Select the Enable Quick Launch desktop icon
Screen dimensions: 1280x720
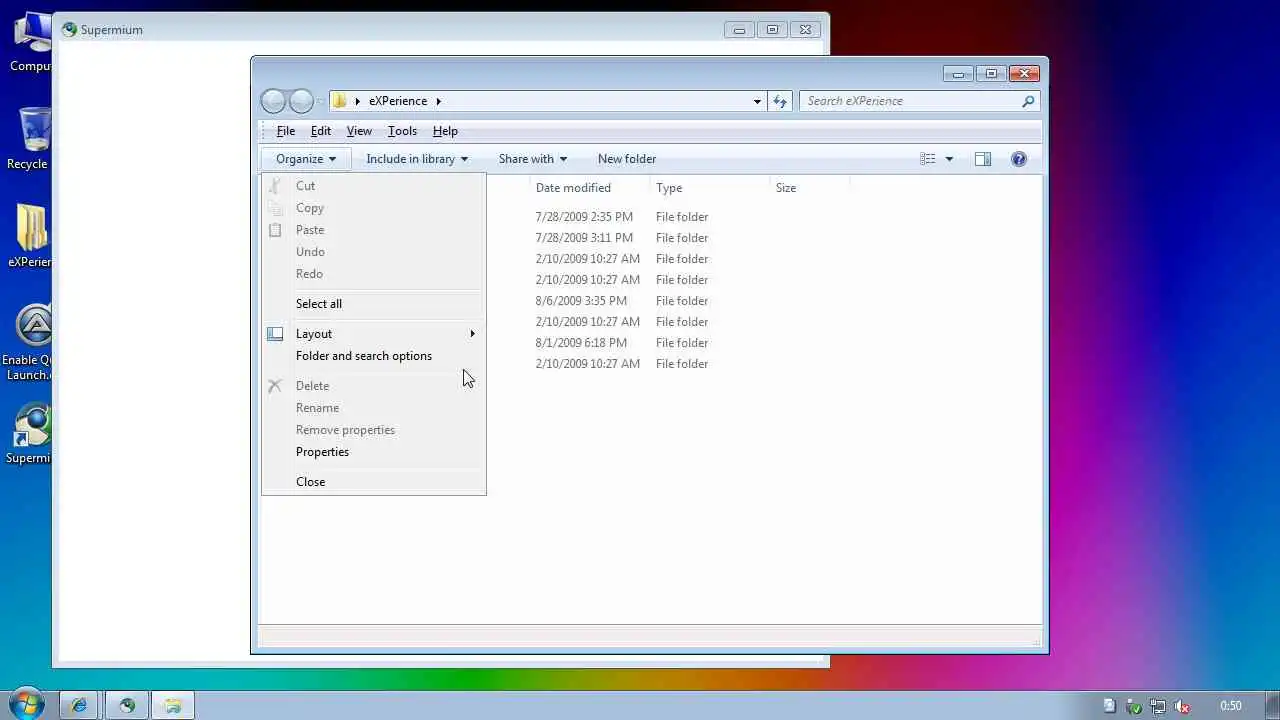[30, 342]
